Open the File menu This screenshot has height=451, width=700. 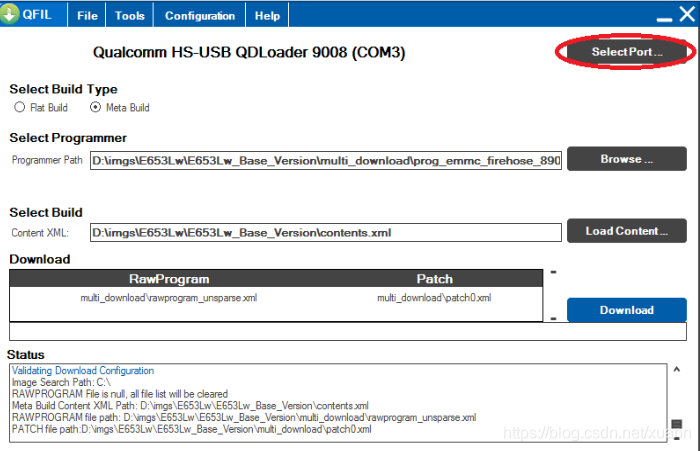coord(87,16)
